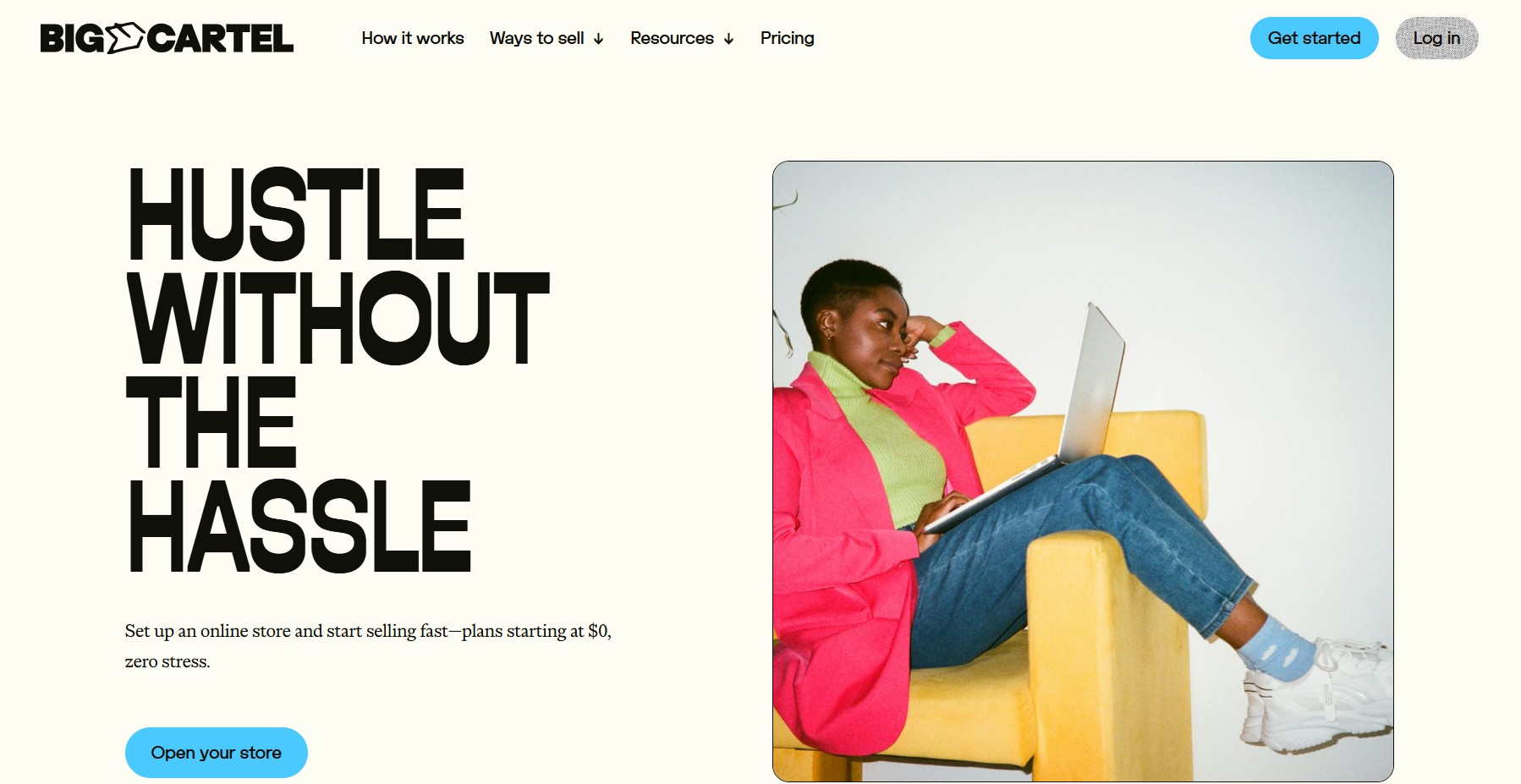The height and width of the screenshot is (784, 1521).
Task: Open the How it works page
Action: coord(413,38)
